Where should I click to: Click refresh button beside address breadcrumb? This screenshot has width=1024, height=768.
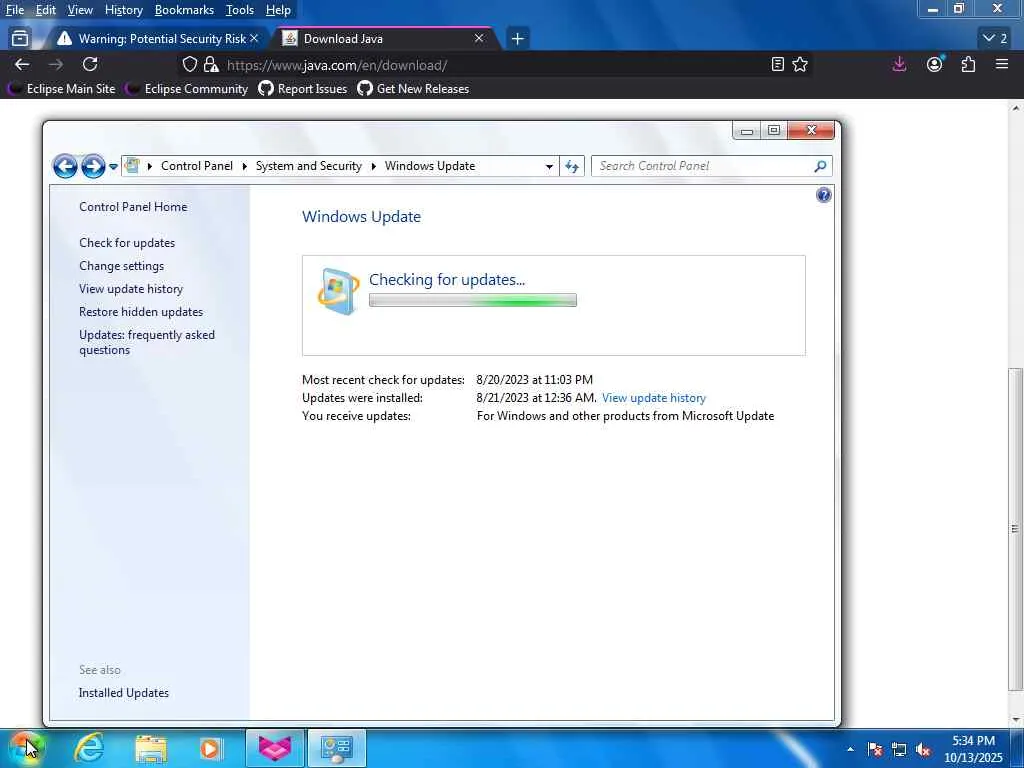coord(572,166)
